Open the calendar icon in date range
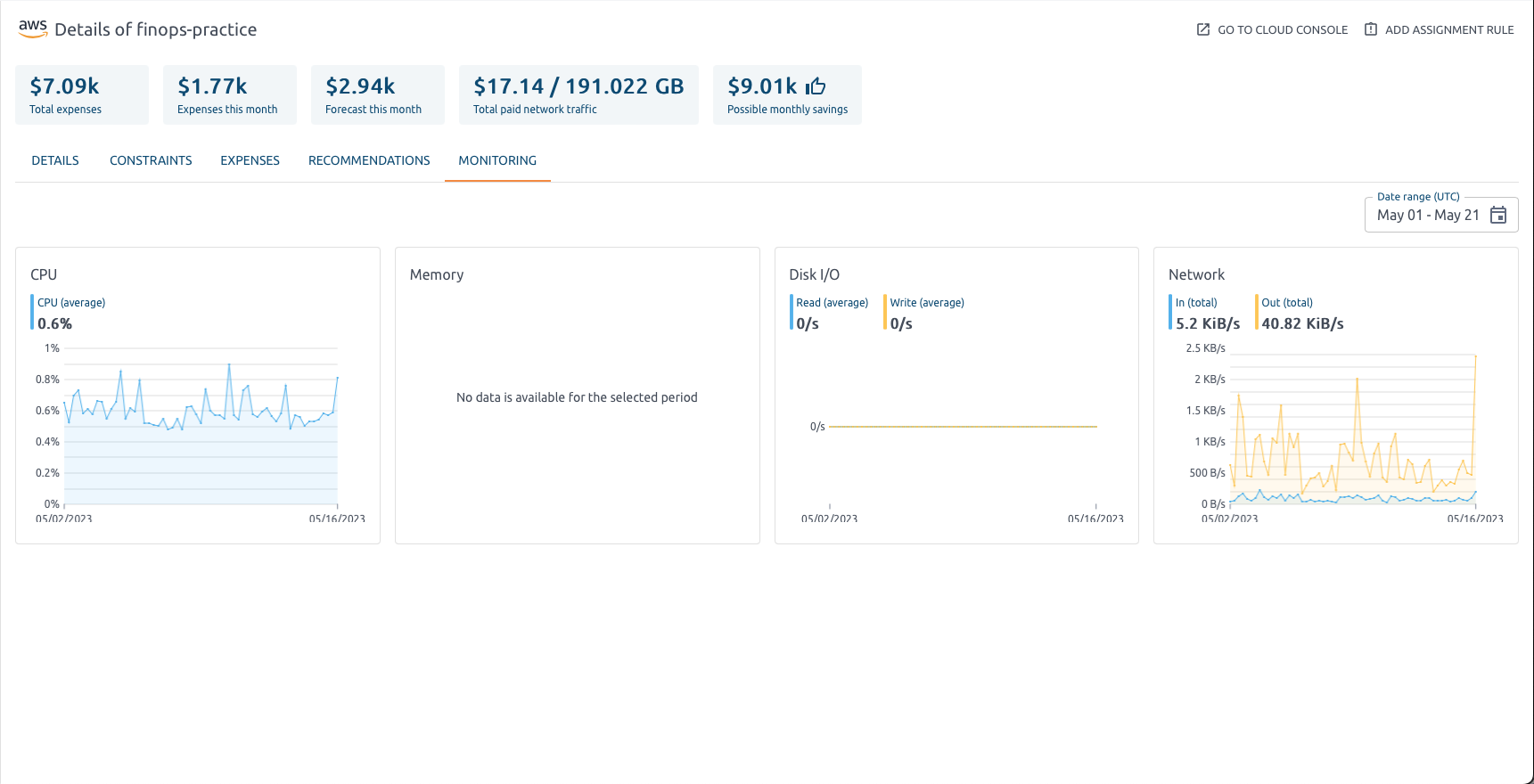This screenshot has height=784, width=1534. 1498,215
